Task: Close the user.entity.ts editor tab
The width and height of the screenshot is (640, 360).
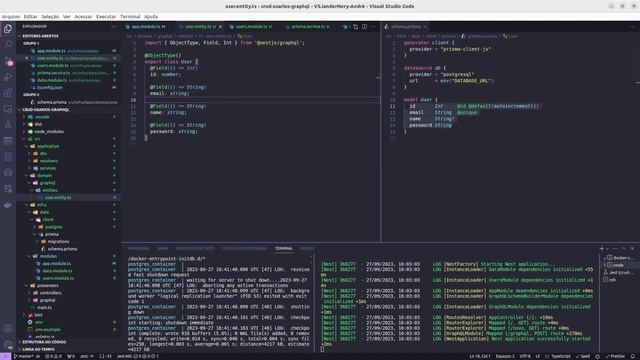Action: [x=220, y=27]
